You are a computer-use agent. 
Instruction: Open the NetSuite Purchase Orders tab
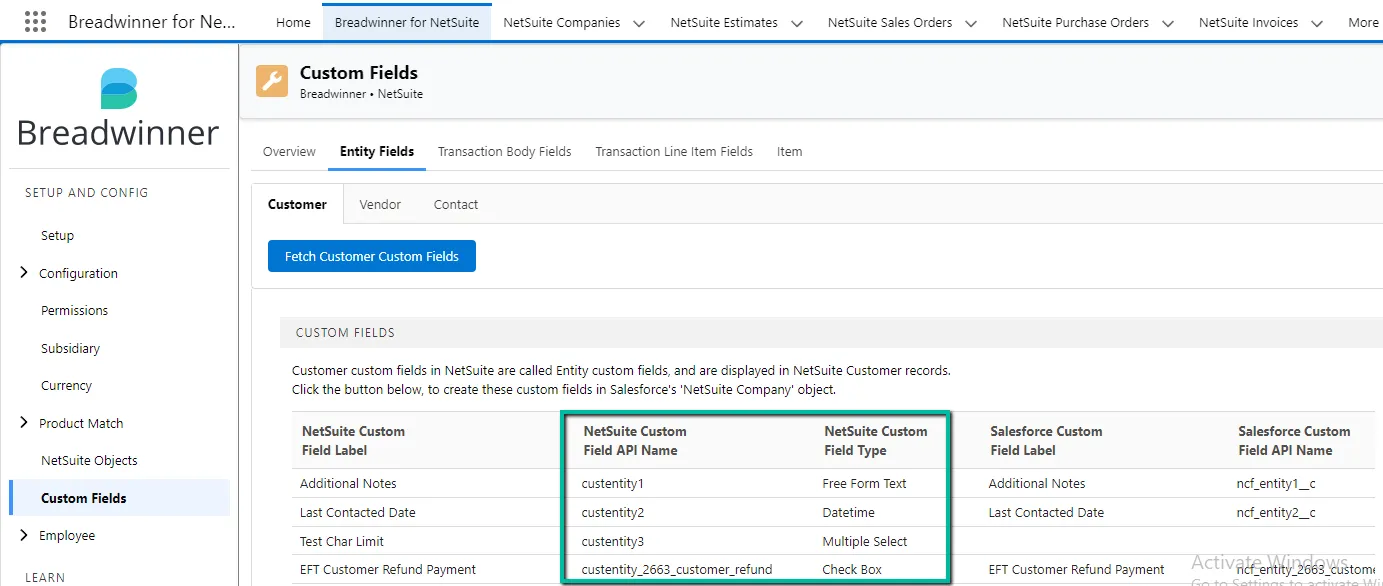pos(1076,22)
